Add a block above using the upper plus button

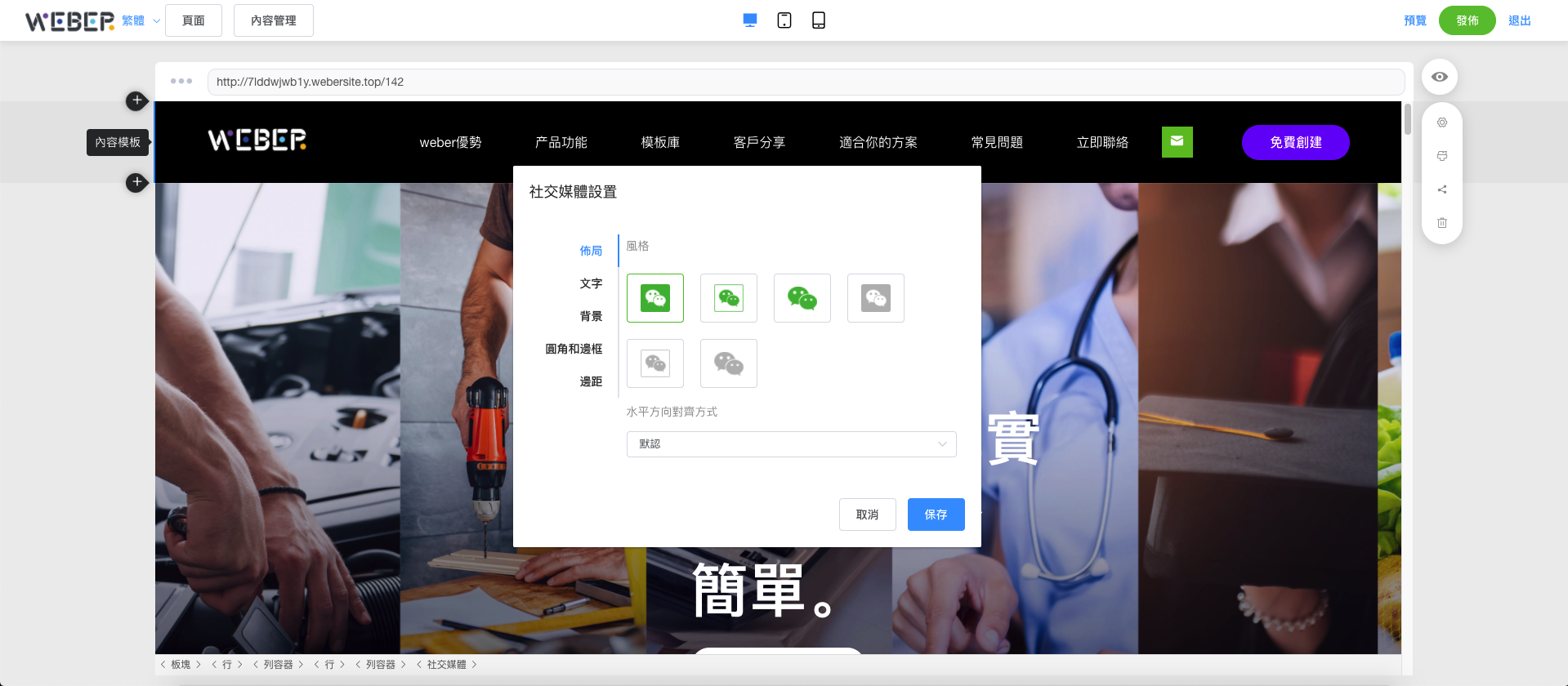point(136,100)
